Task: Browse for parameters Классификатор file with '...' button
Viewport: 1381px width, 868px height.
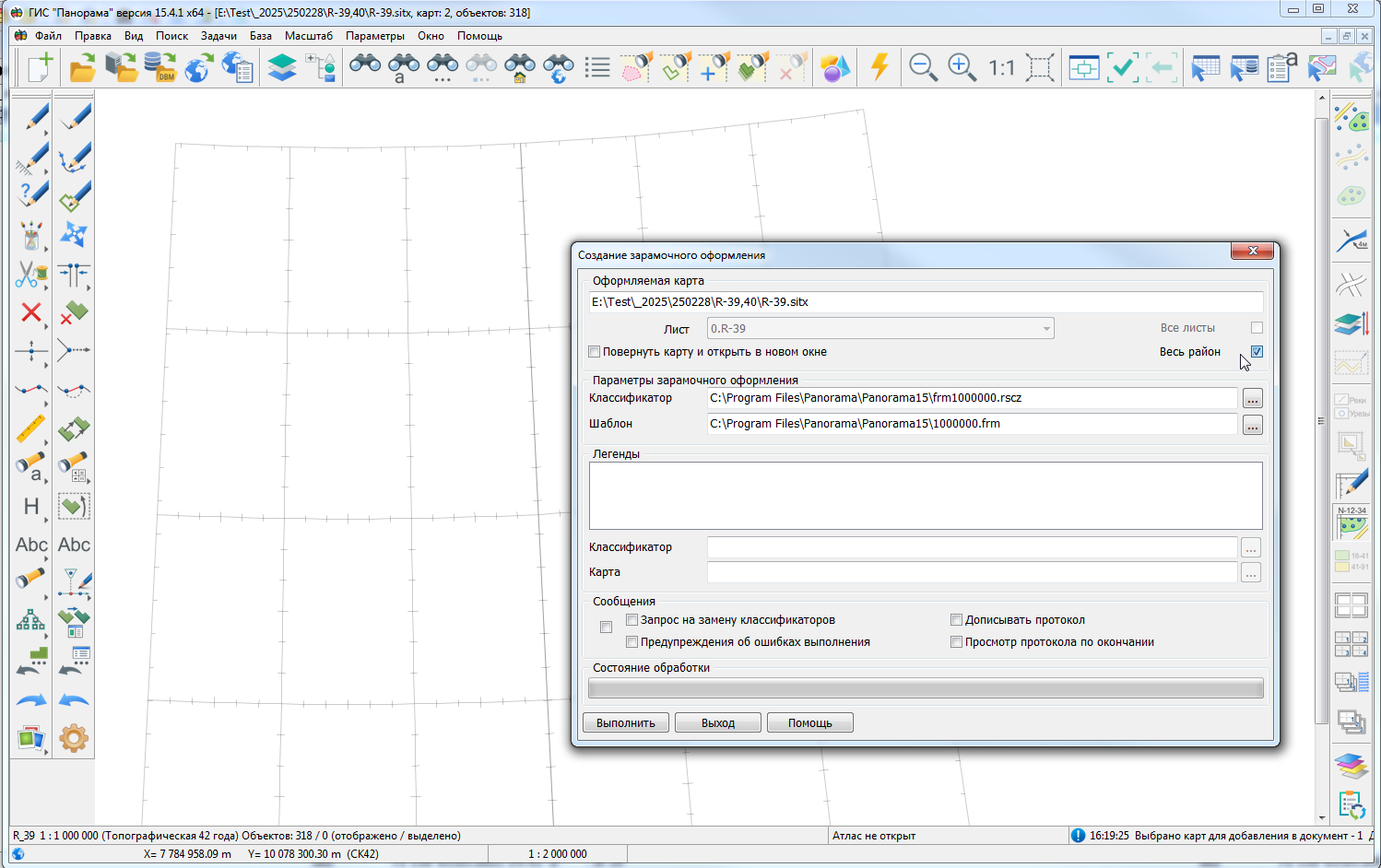Action: [1252, 399]
